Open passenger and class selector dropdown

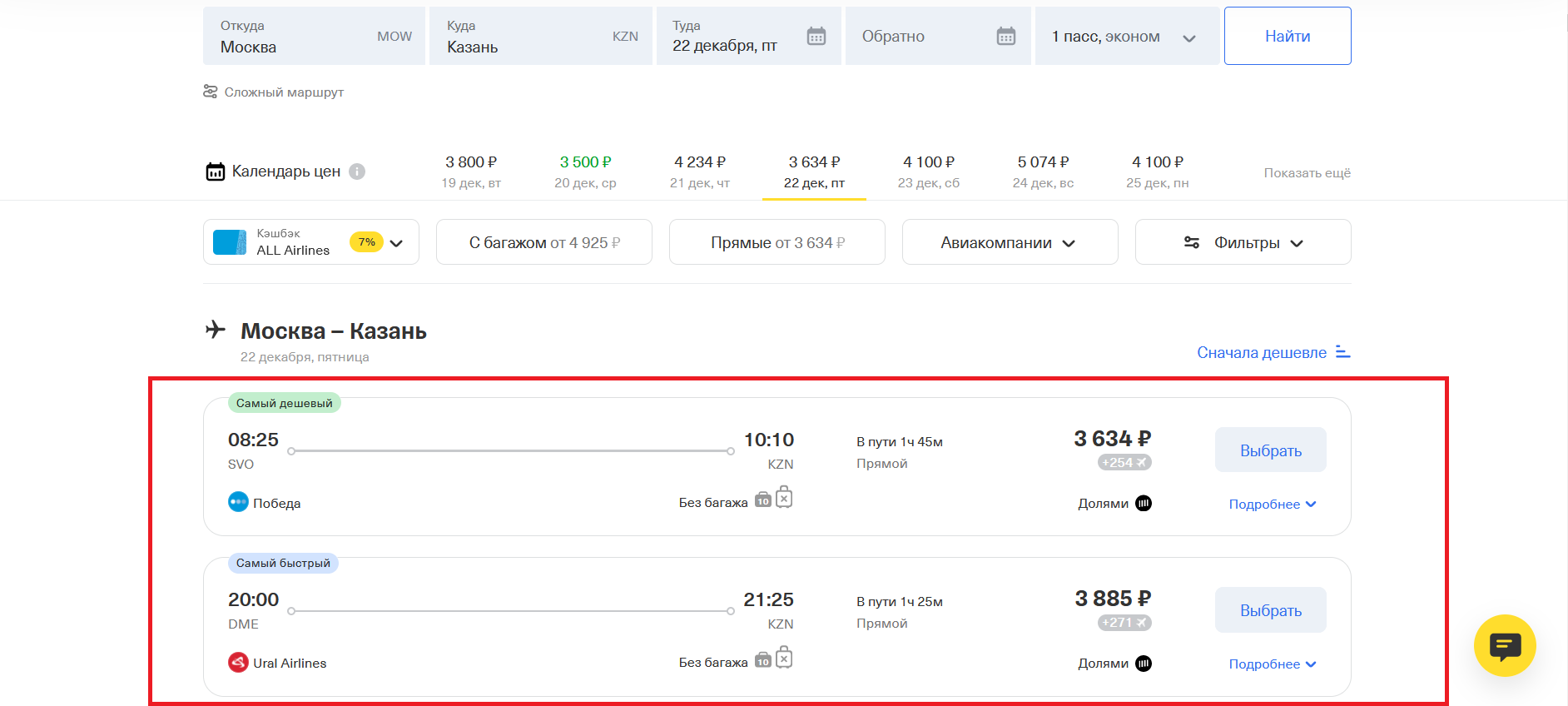pos(1126,37)
